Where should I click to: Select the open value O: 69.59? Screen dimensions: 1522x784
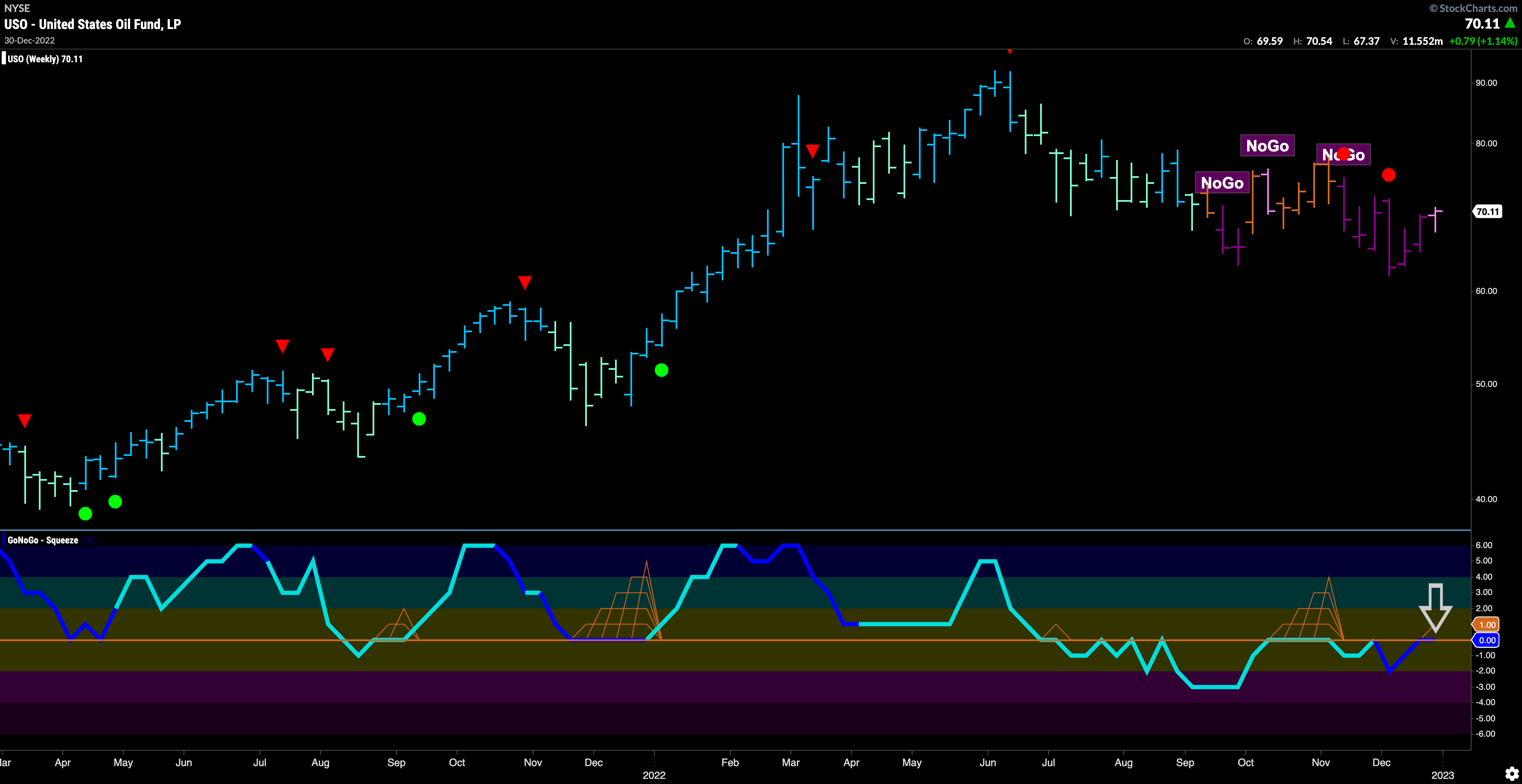coord(1263,41)
